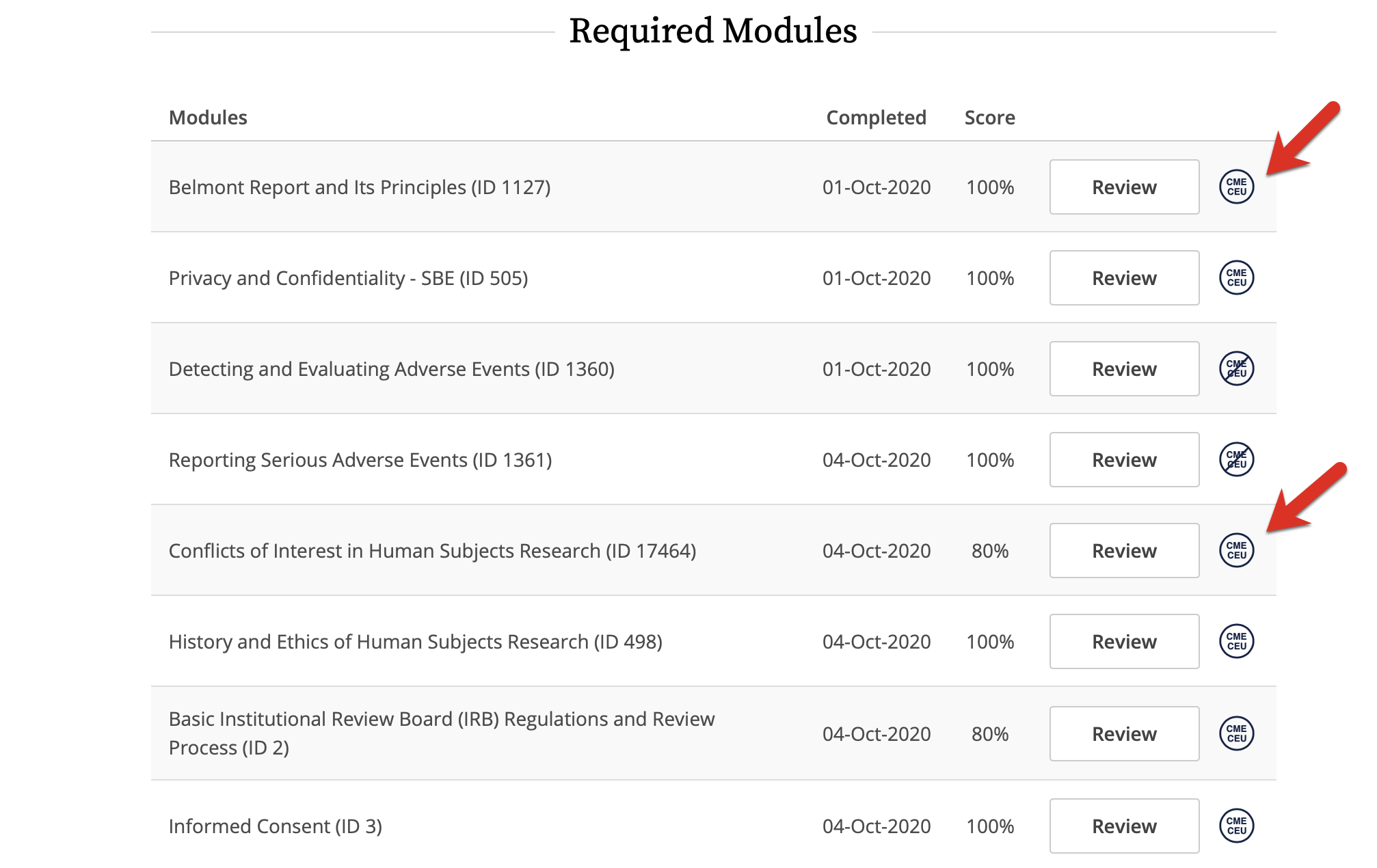Review History and Ethics of Human Subjects Research

1125,642
